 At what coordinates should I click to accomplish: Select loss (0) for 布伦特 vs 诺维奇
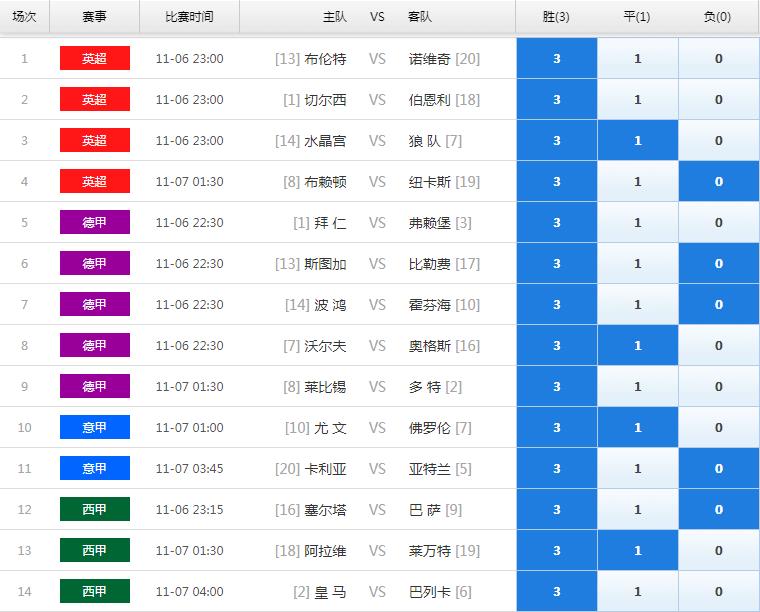pyautogui.click(x=719, y=59)
